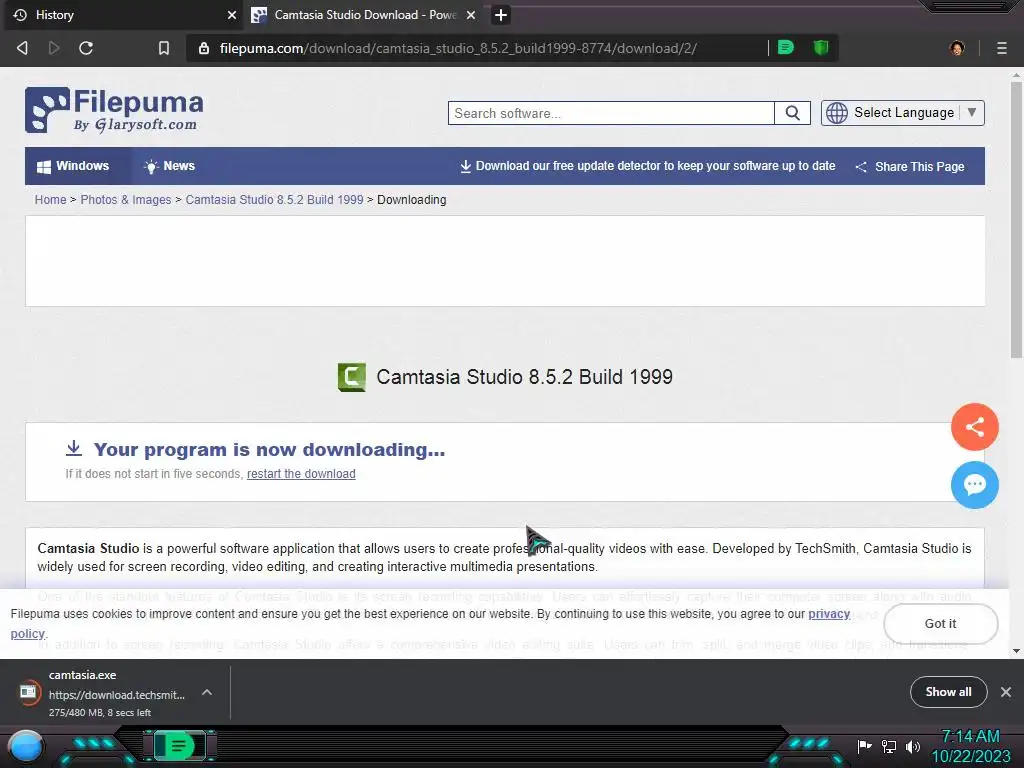Click the green taskbar browser app icon
The image size is (1024, 768).
179,745
